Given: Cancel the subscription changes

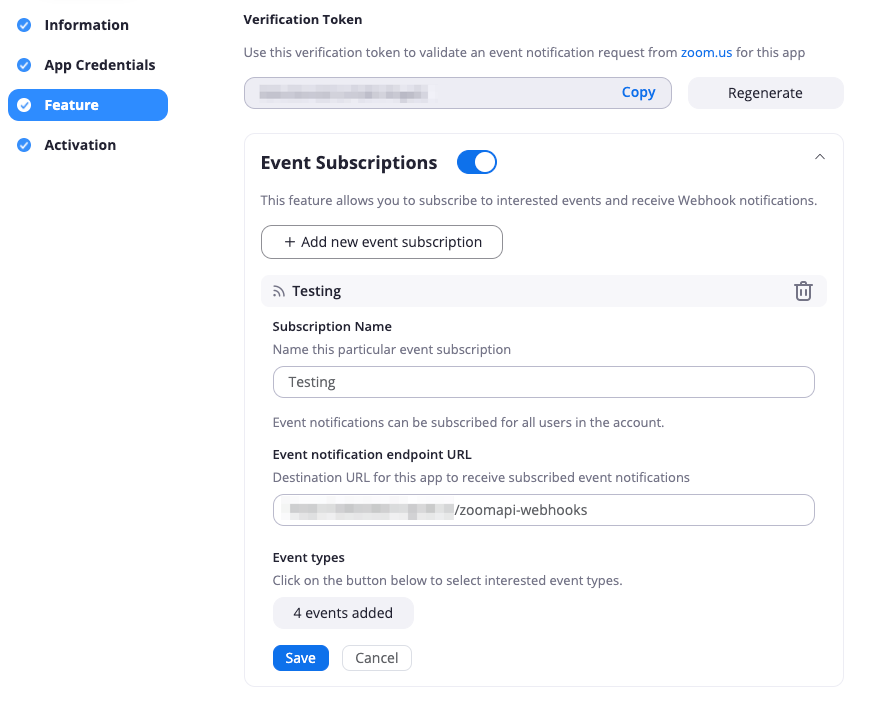Looking at the screenshot, I should [377, 658].
